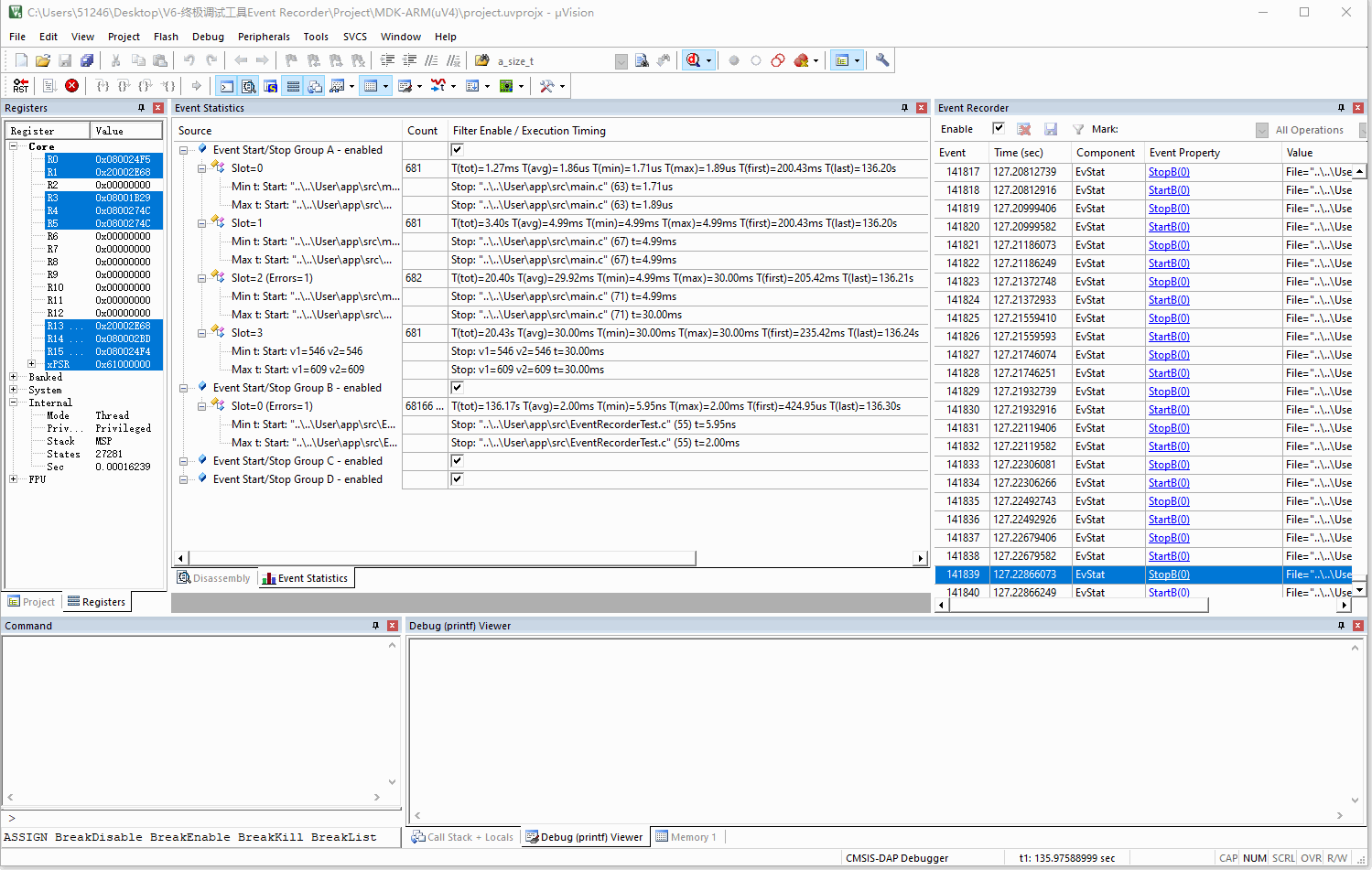Expand the Banked registers node

[x=14, y=377]
